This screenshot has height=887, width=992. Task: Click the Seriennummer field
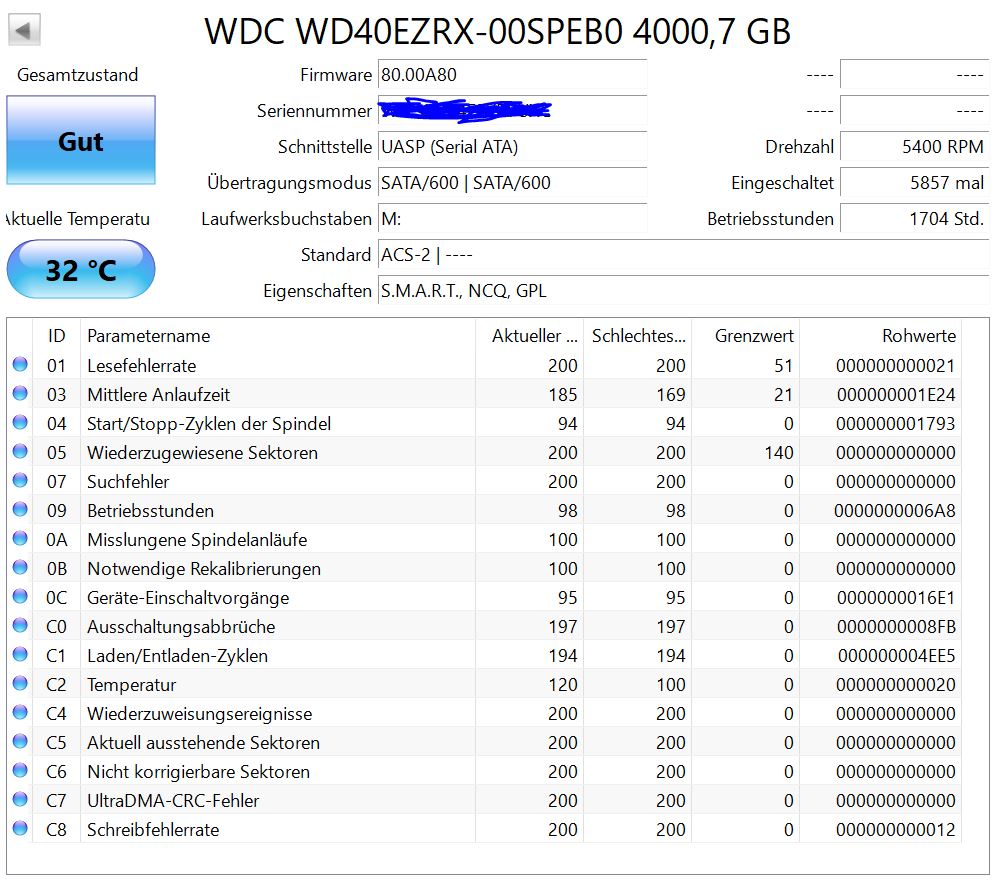coord(512,111)
